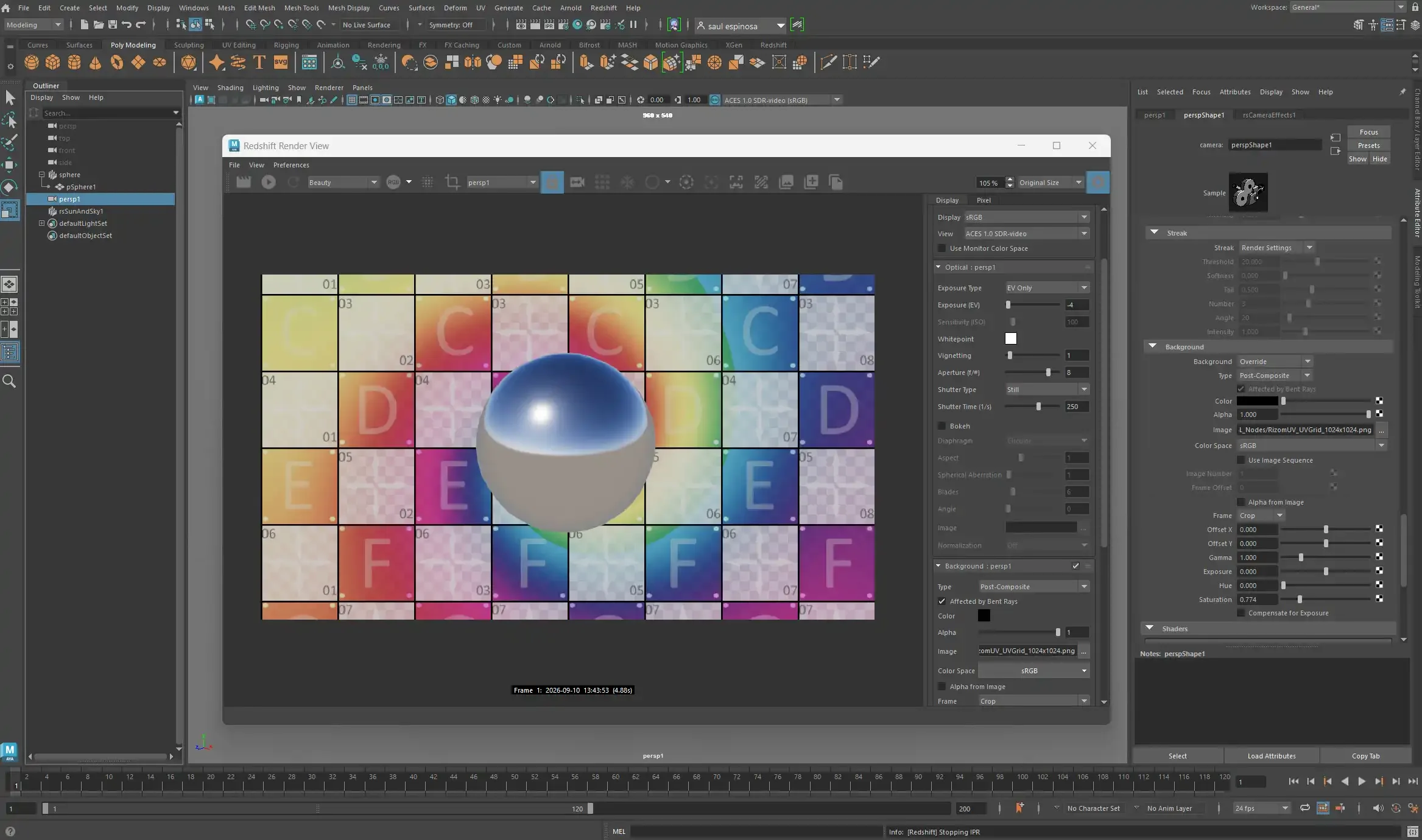The image size is (1422, 840).
Task: Click the add snapshot icon in Render View
Action: (x=811, y=182)
